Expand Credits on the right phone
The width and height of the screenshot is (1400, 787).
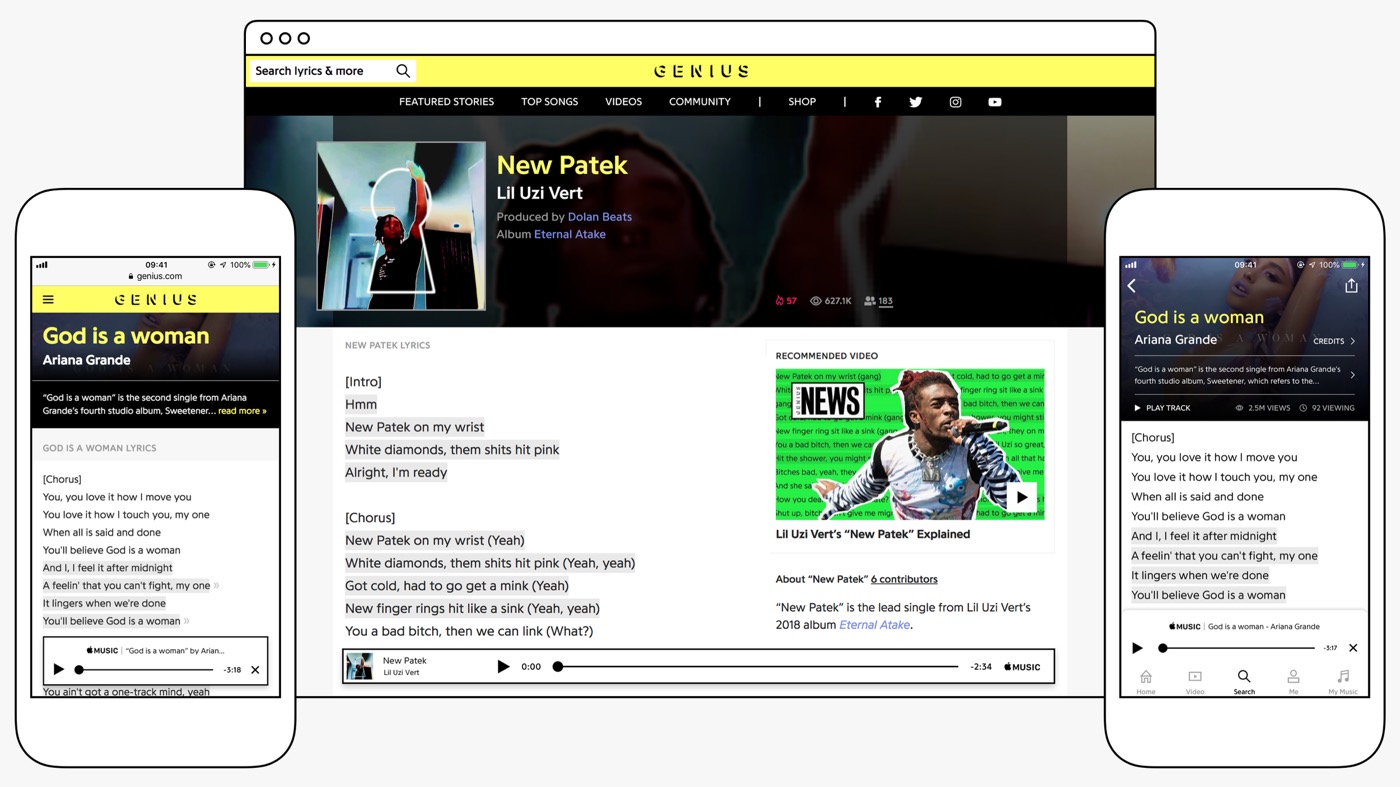tap(1335, 341)
